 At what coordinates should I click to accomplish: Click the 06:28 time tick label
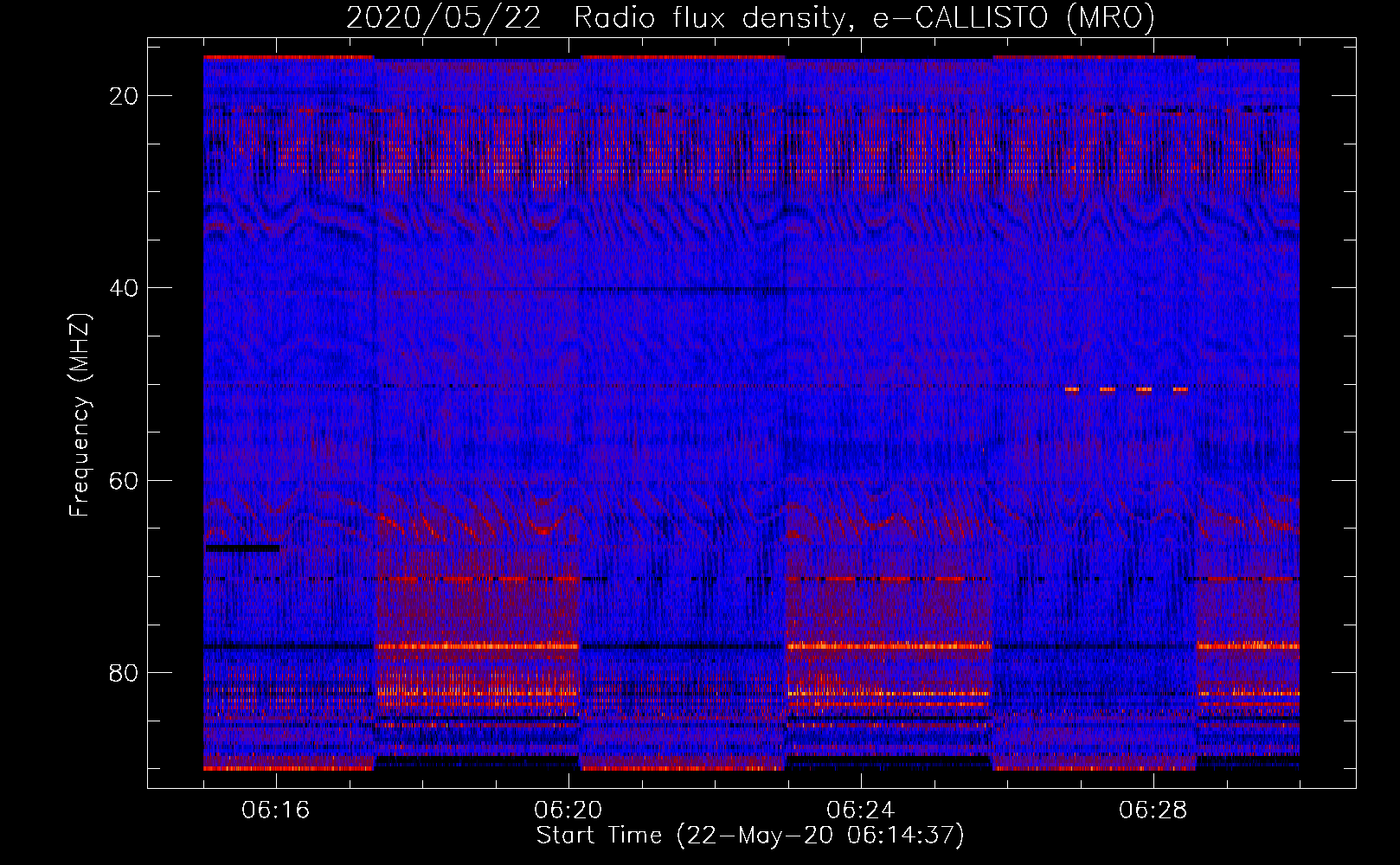coord(1153,811)
